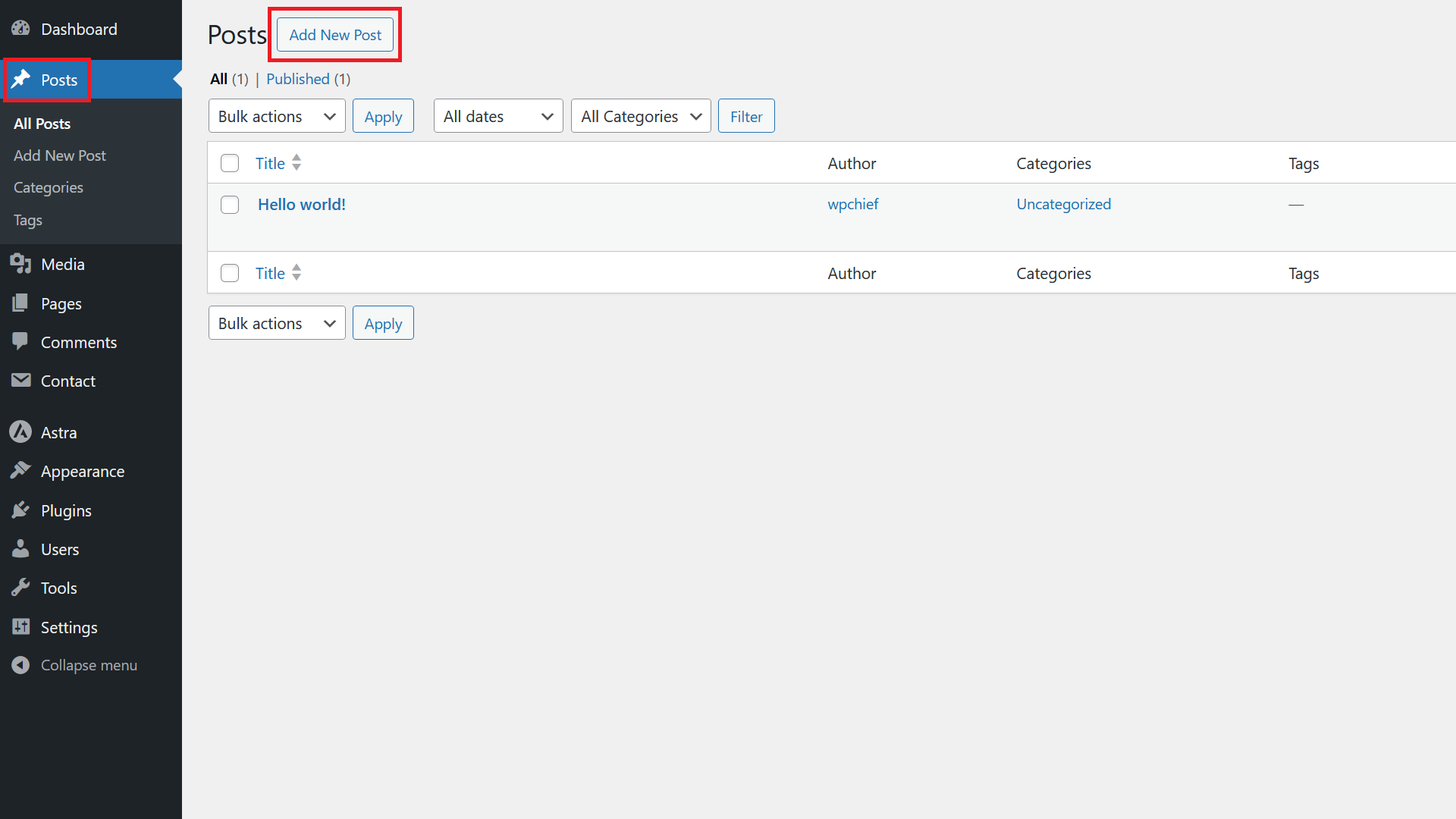1456x819 pixels.
Task: Tick the select-all checkbox in table footer
Action: point(230,273)
